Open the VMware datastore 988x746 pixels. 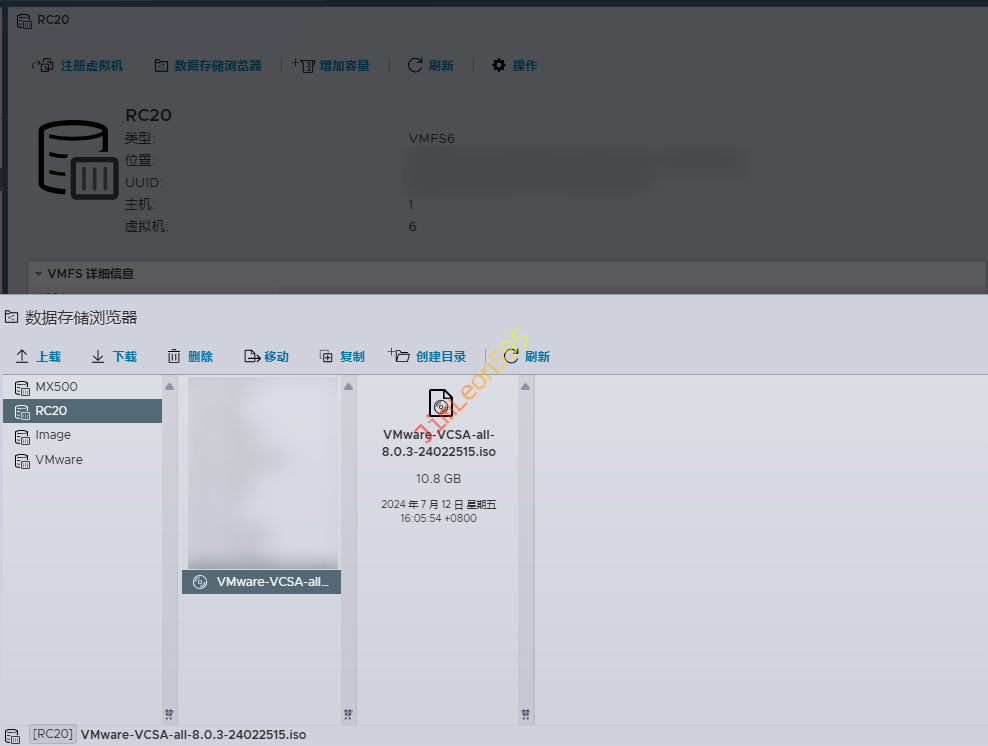tap(59, 460)
